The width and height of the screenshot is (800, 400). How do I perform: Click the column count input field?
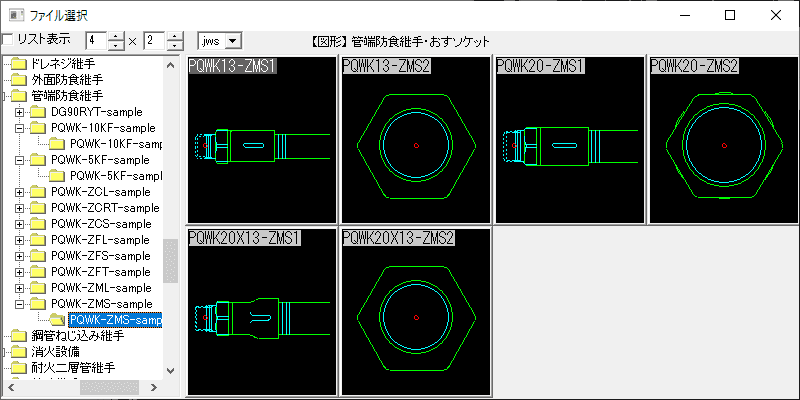coord(95,41)
